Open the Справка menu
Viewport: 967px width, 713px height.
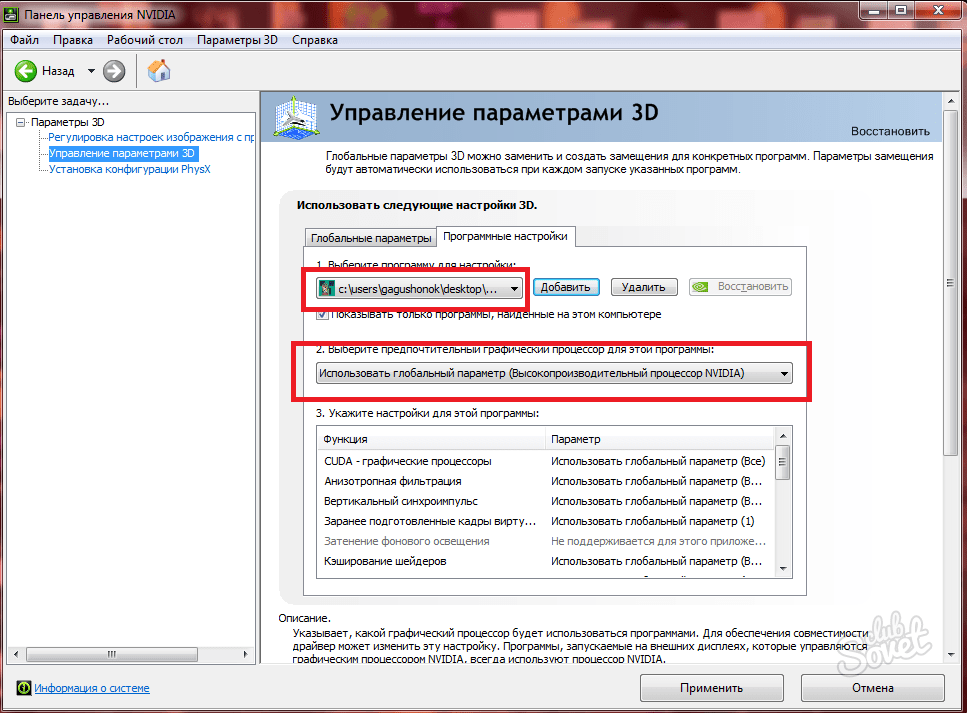(x=314, y=40)
